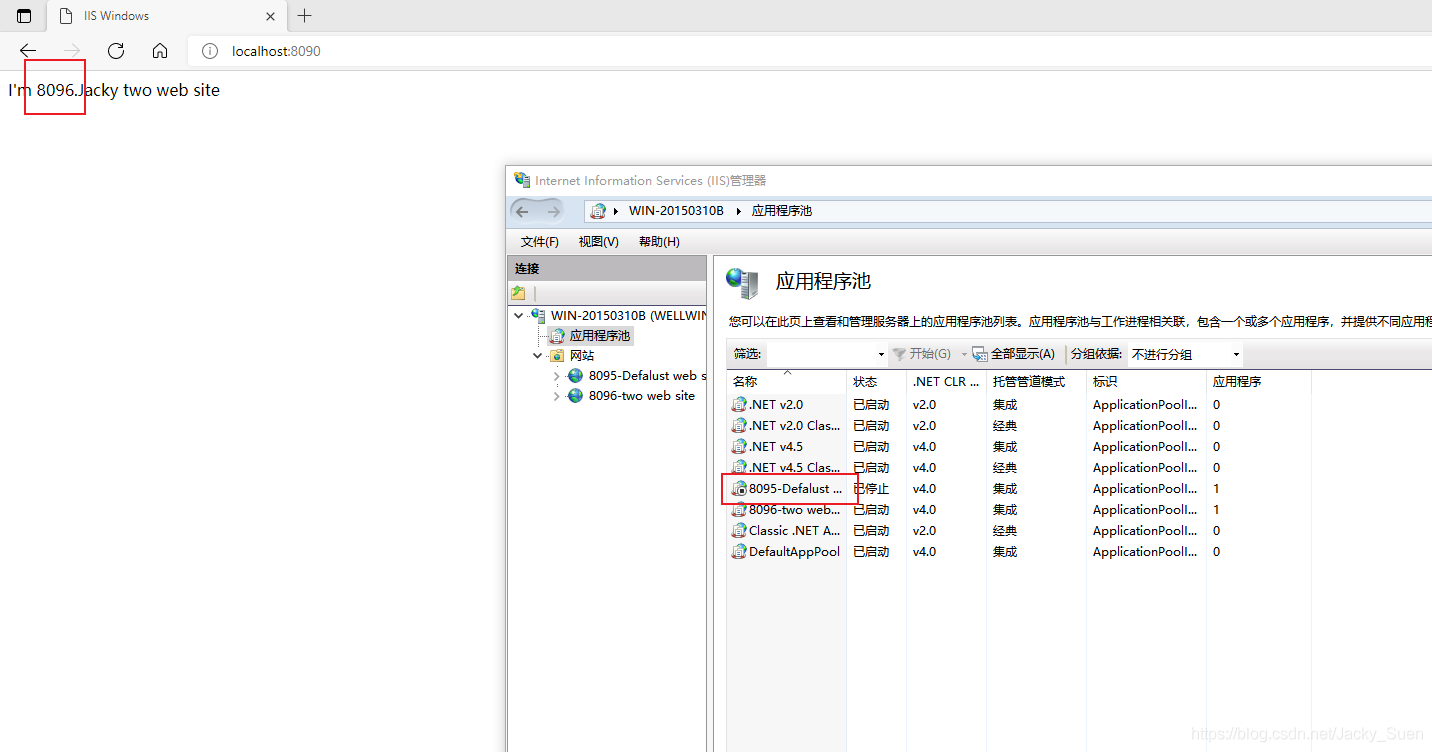Open a new browser tab
Viewport: 1432px width, 752px height.
[x=305, y=16]
